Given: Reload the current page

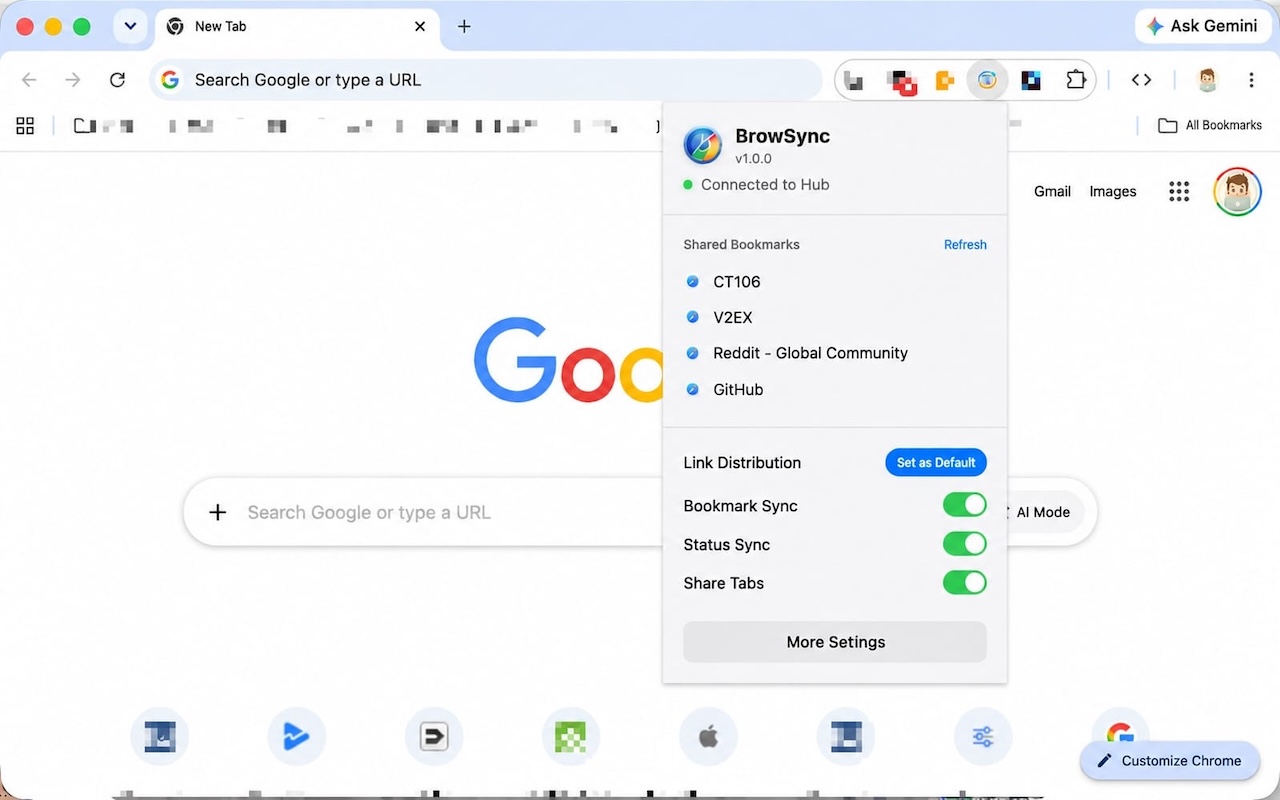Looking at the screenshot, I should click(x=117, y=80).
